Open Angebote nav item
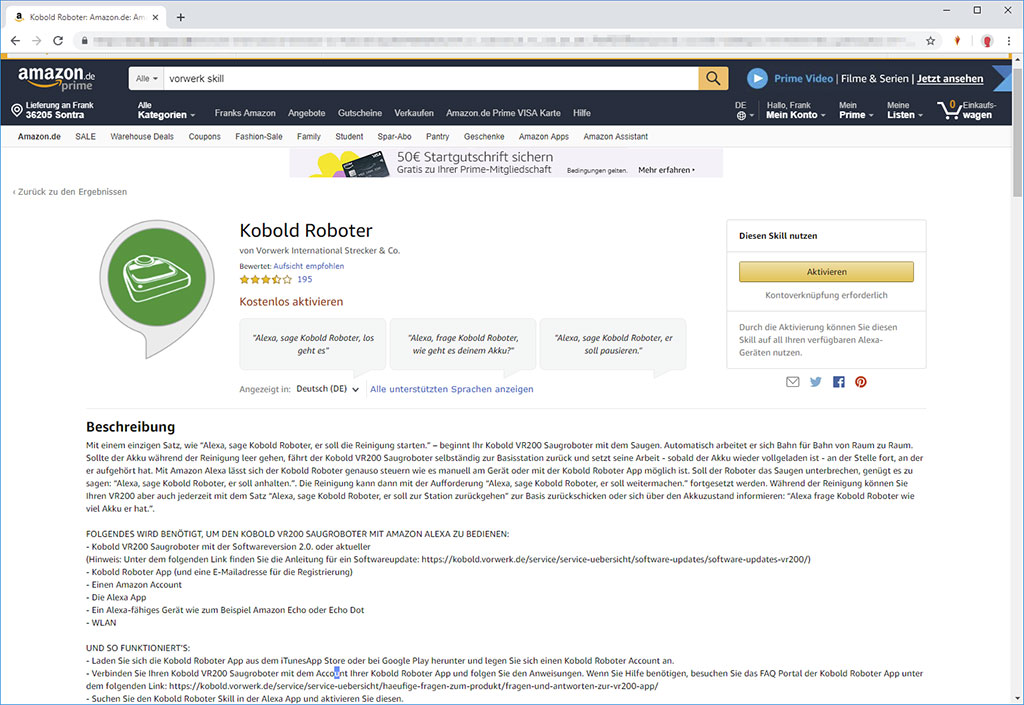 coord(306,113)
